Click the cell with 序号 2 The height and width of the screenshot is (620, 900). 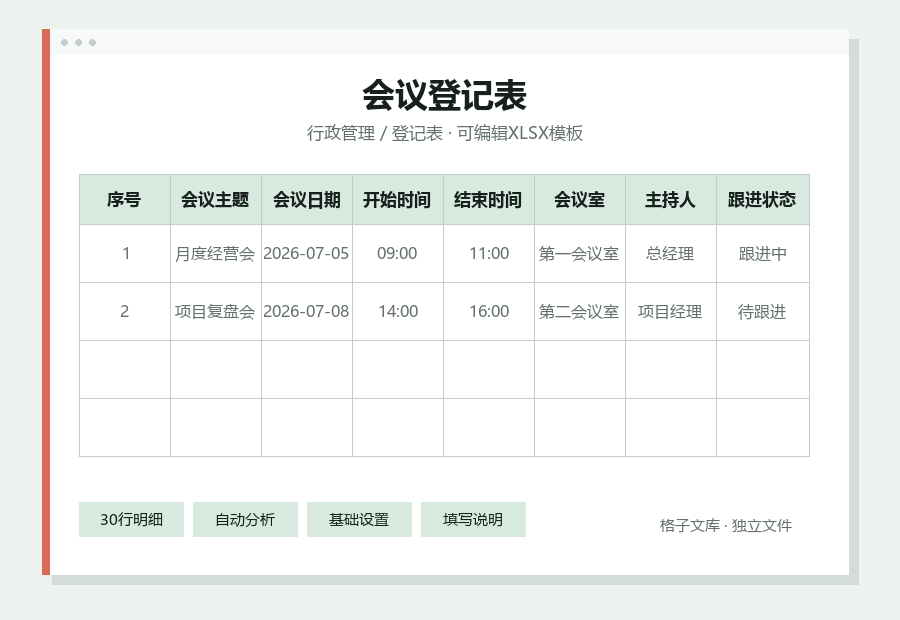(x=125, y=312)
